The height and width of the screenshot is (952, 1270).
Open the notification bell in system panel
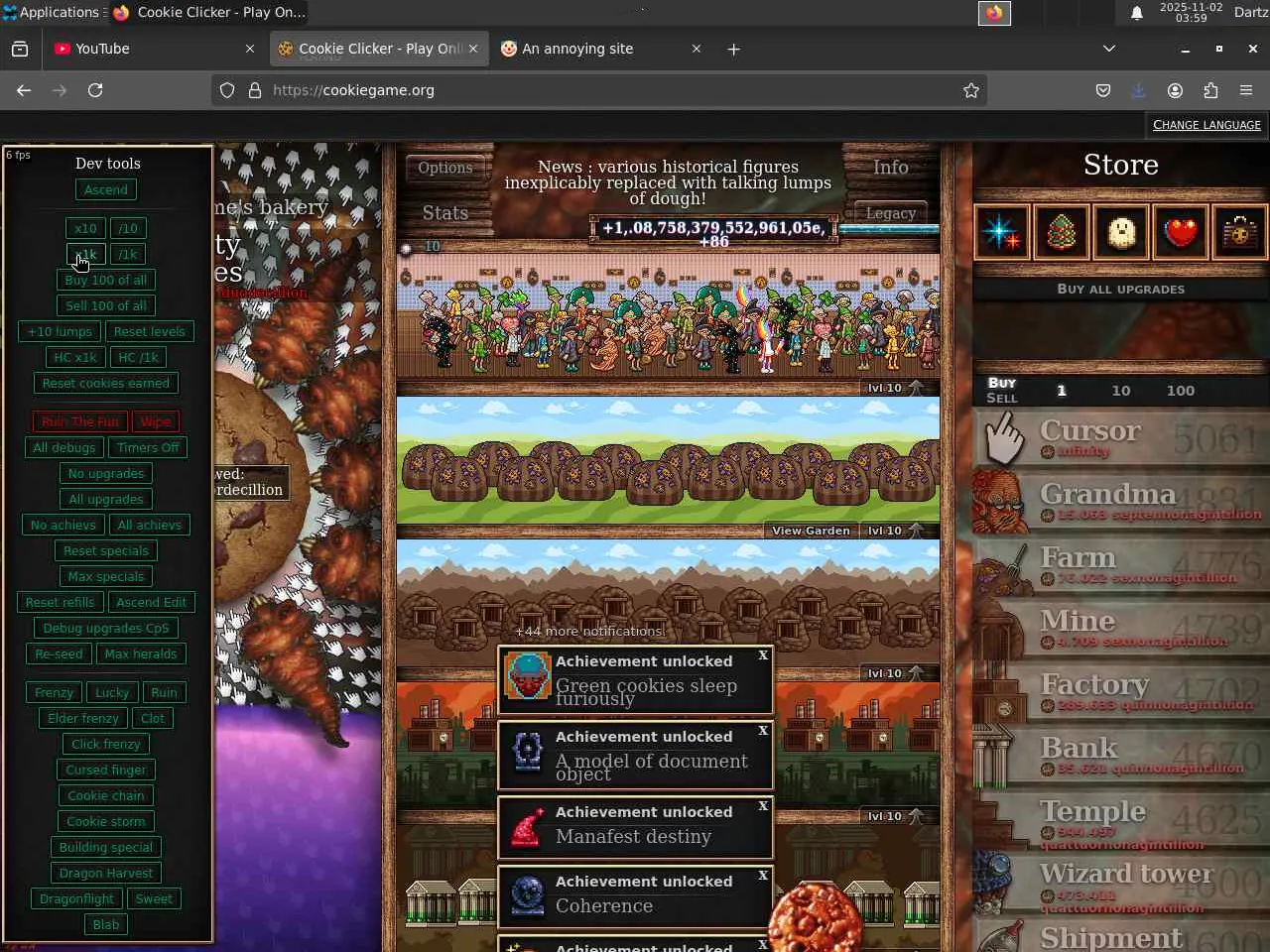(x=1137, y=13)
